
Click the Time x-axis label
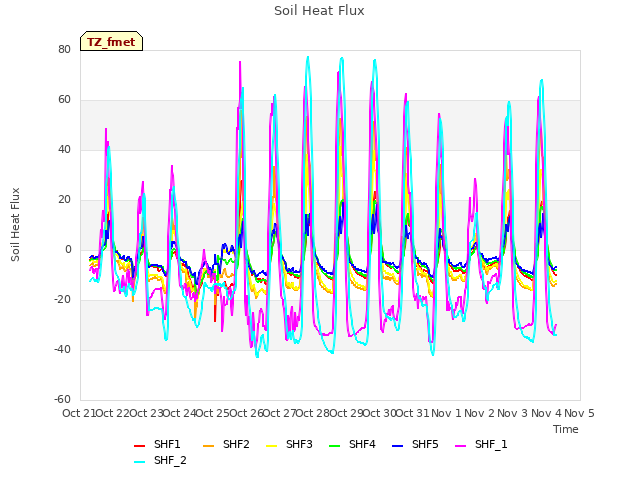pos(566,429)
